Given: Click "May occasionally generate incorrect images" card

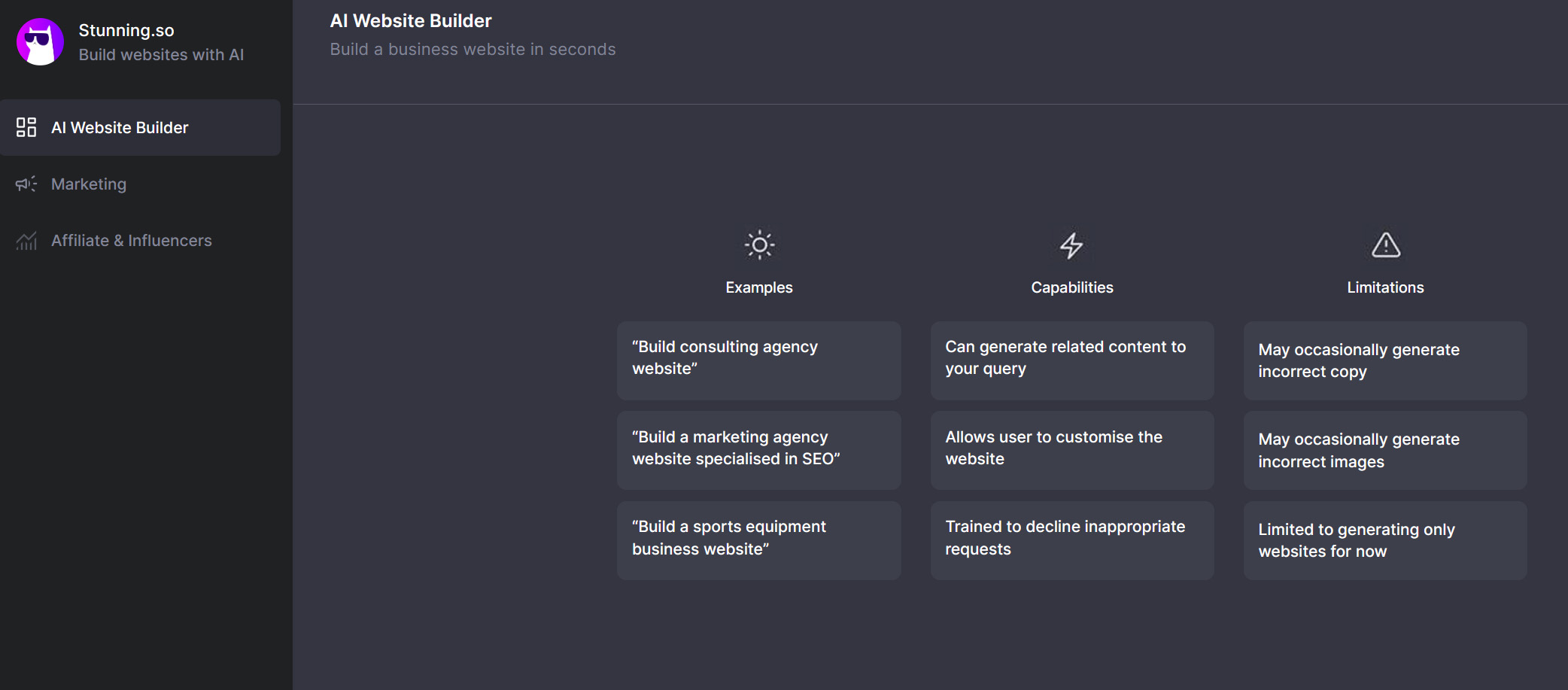Looking at the screenshot, I should [x=1384, y=451].
